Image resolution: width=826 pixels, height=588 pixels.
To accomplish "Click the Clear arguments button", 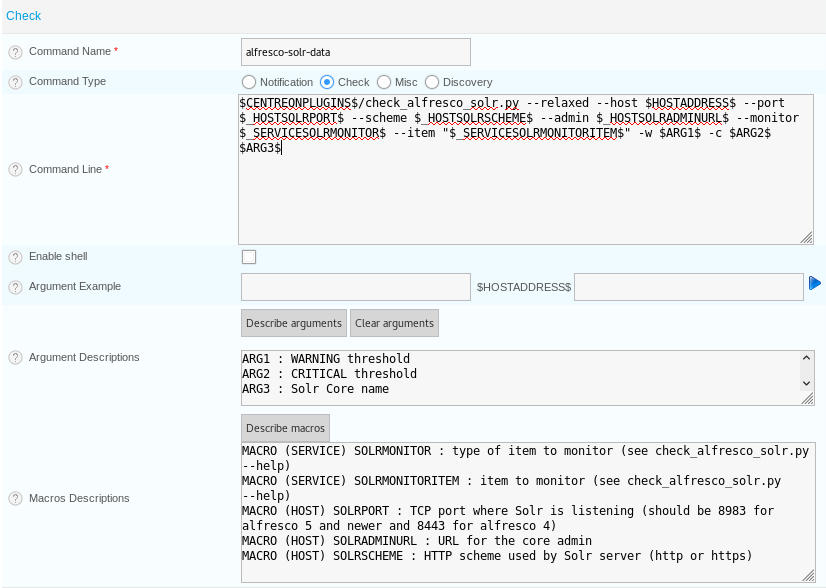I will (x=395, y=323).
